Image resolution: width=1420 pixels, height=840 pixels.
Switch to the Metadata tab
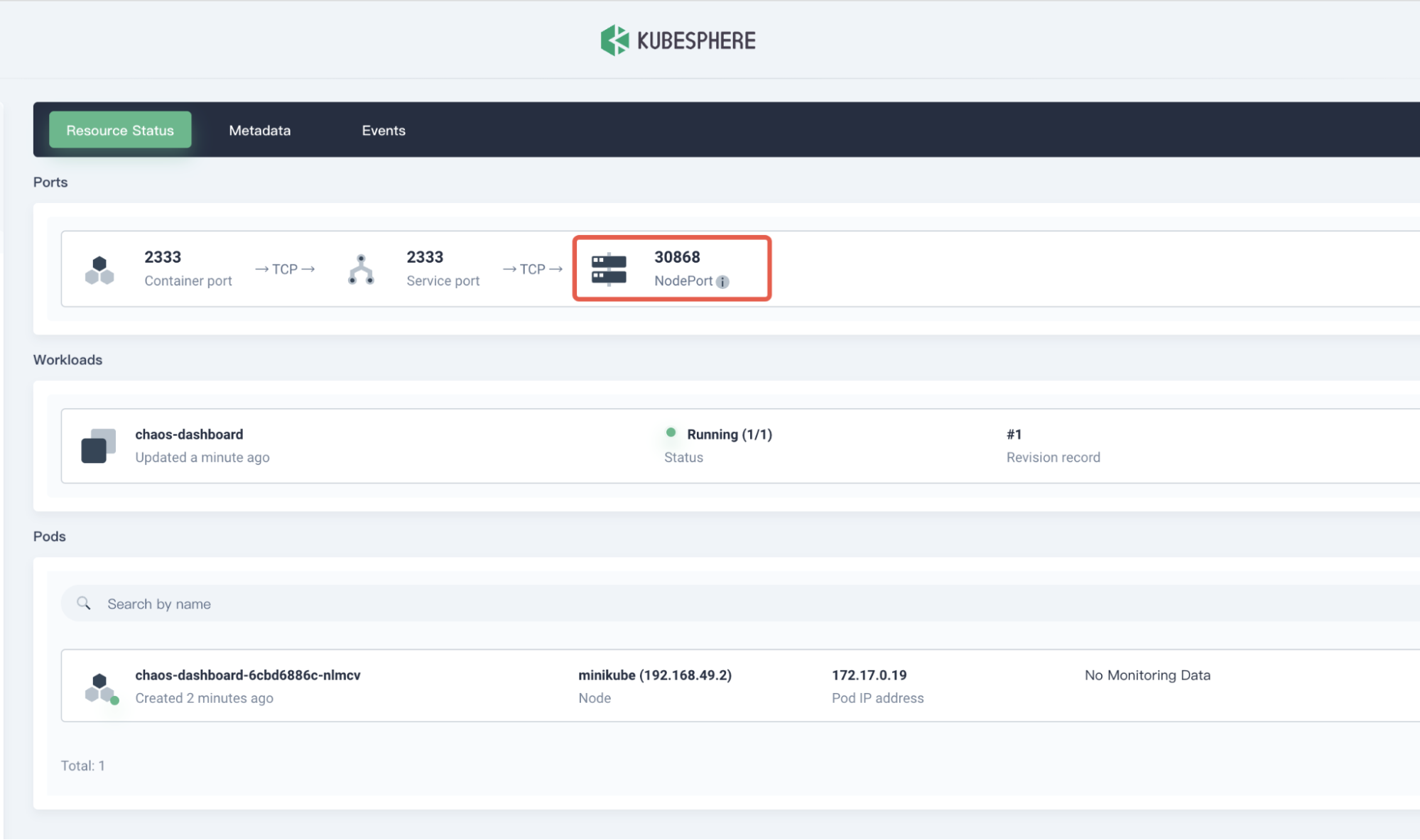(259, 130)
